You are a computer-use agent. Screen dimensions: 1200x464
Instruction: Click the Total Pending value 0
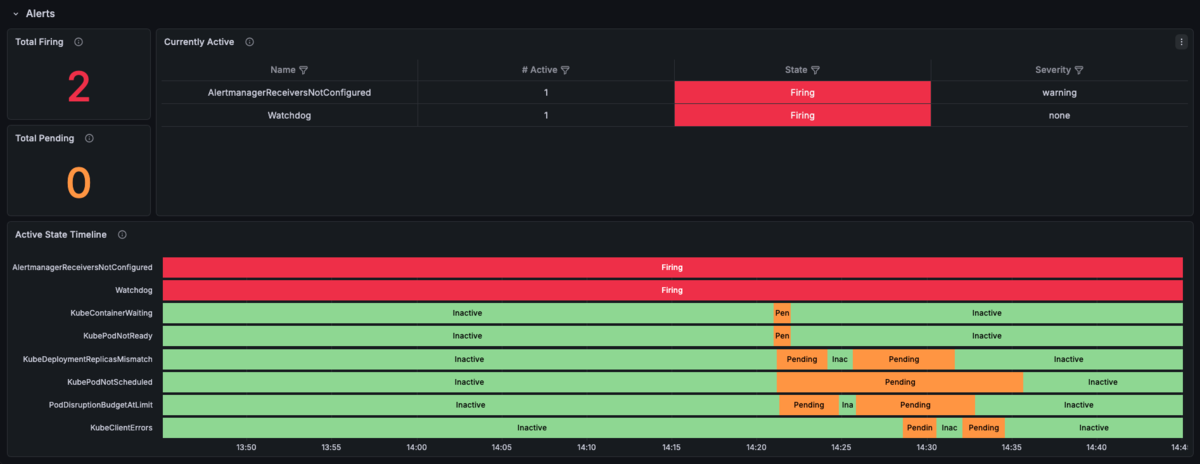pyautogui.click(x=79, y=182)
